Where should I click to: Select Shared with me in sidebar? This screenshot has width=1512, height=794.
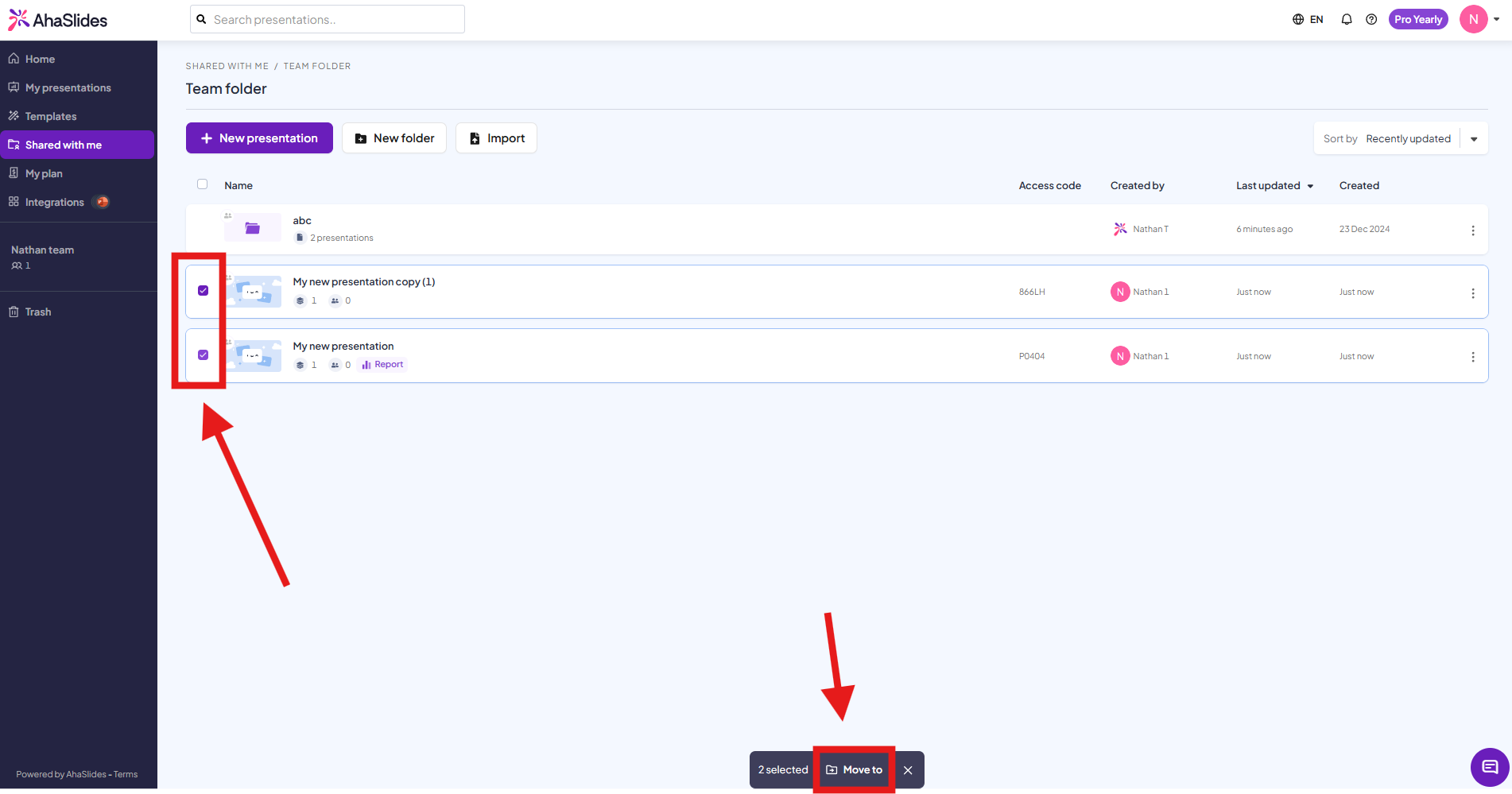77,145
